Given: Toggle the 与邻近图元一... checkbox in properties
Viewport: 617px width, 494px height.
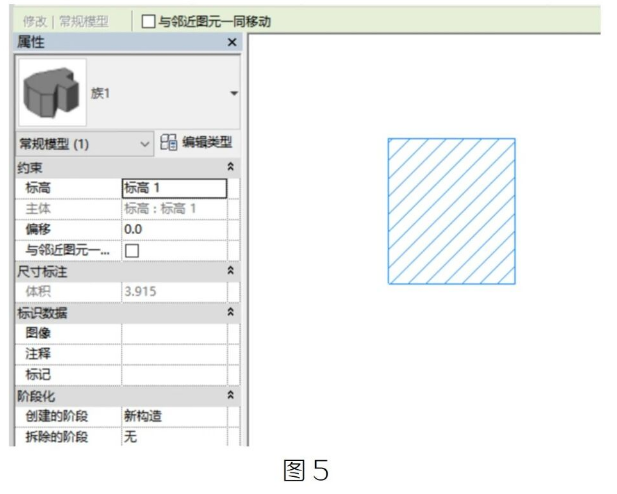Looking at the screenshot, I should click(132, 250).
